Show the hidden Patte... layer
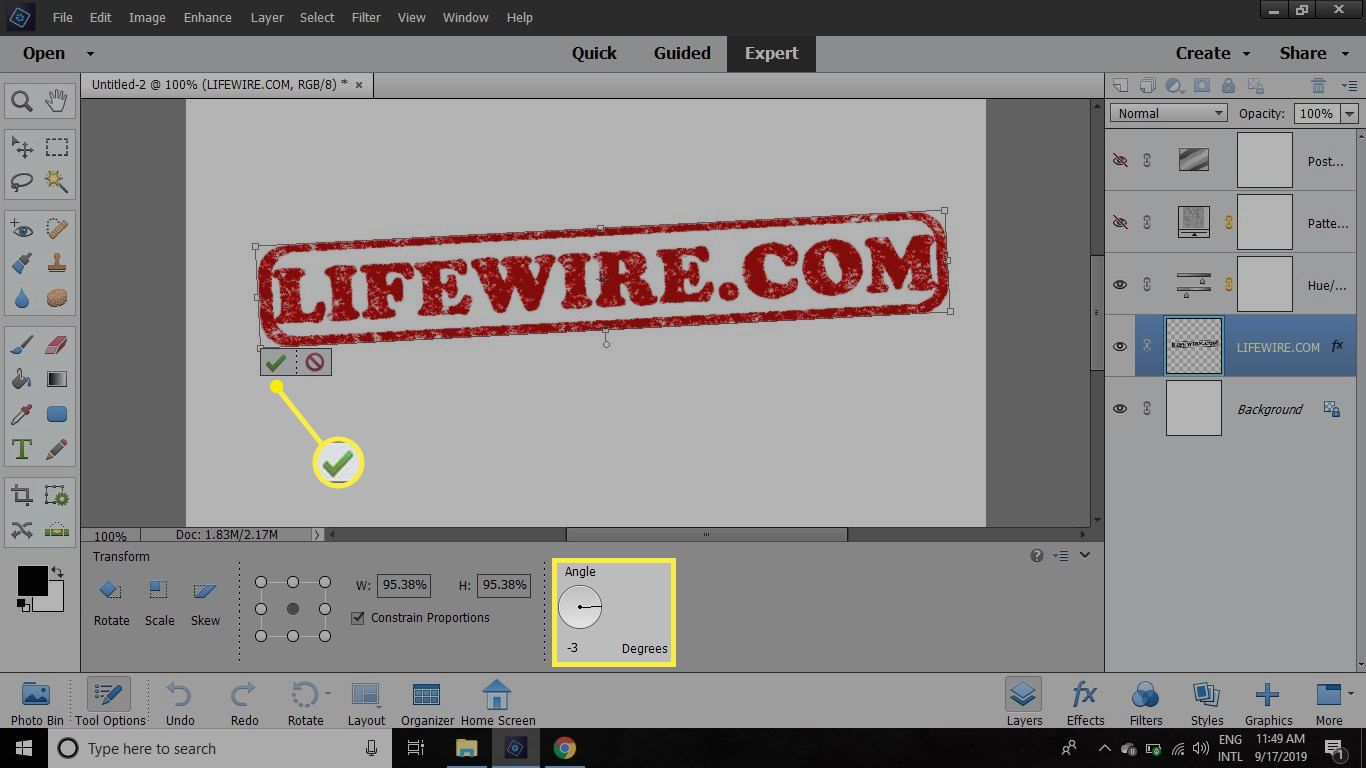This screenshot has height=768, width=1366. (1120, 222)
